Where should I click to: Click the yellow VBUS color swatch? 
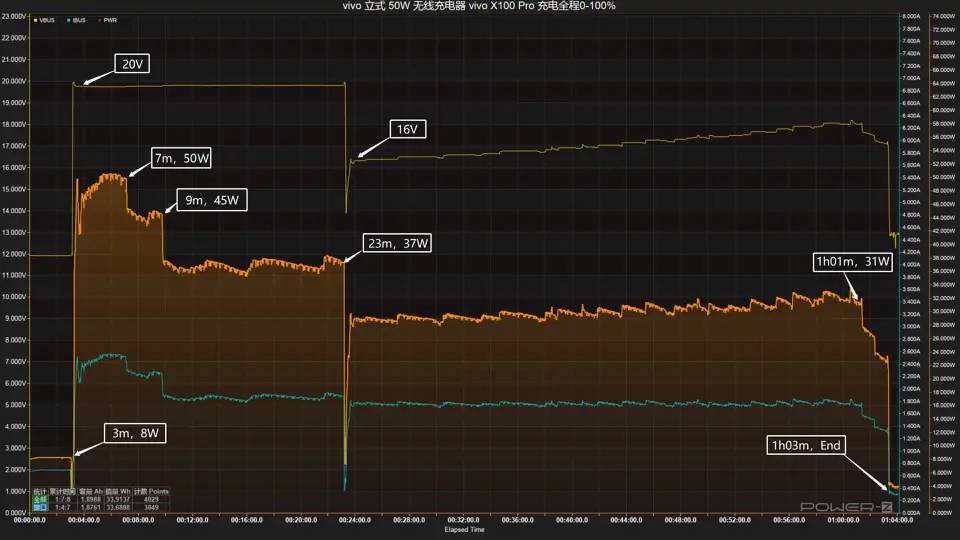pos(36,20)
